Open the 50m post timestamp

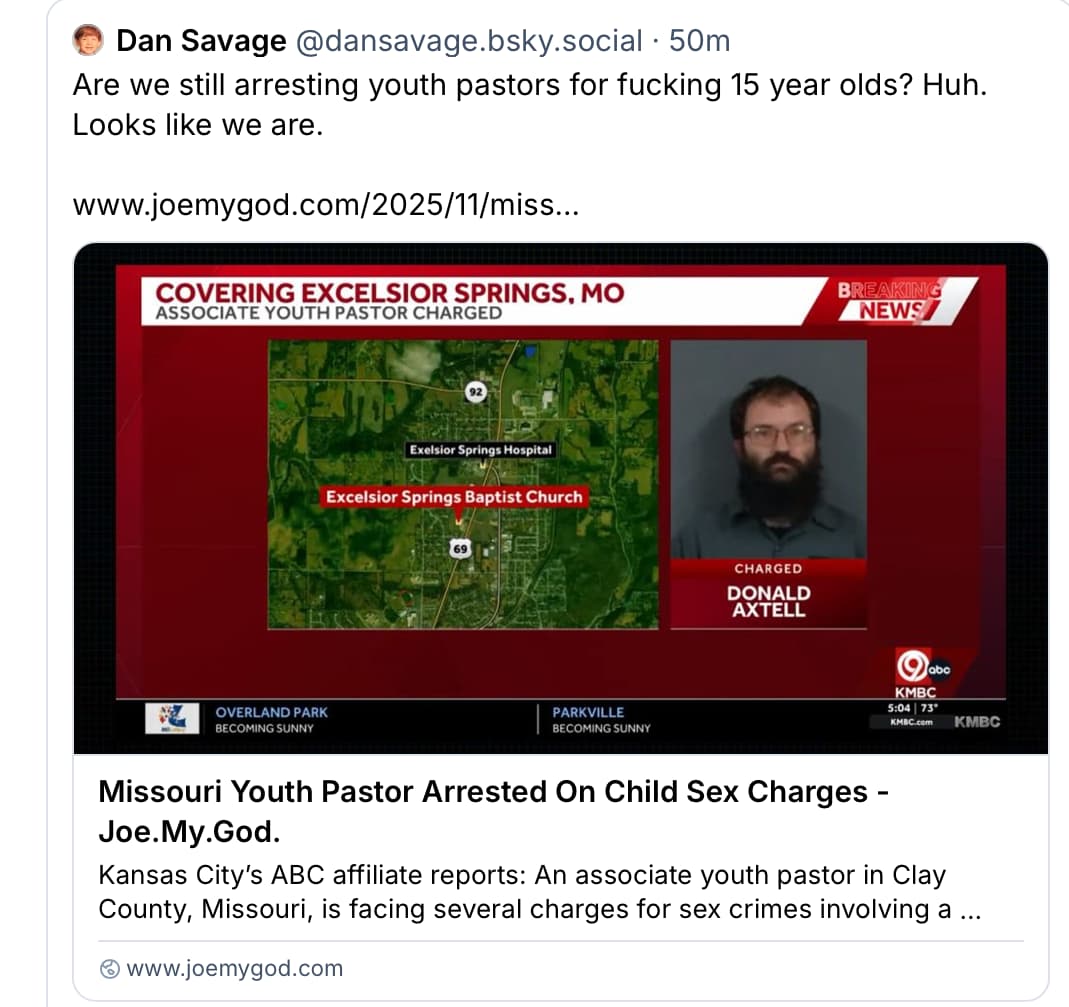(x=699, y=41)
